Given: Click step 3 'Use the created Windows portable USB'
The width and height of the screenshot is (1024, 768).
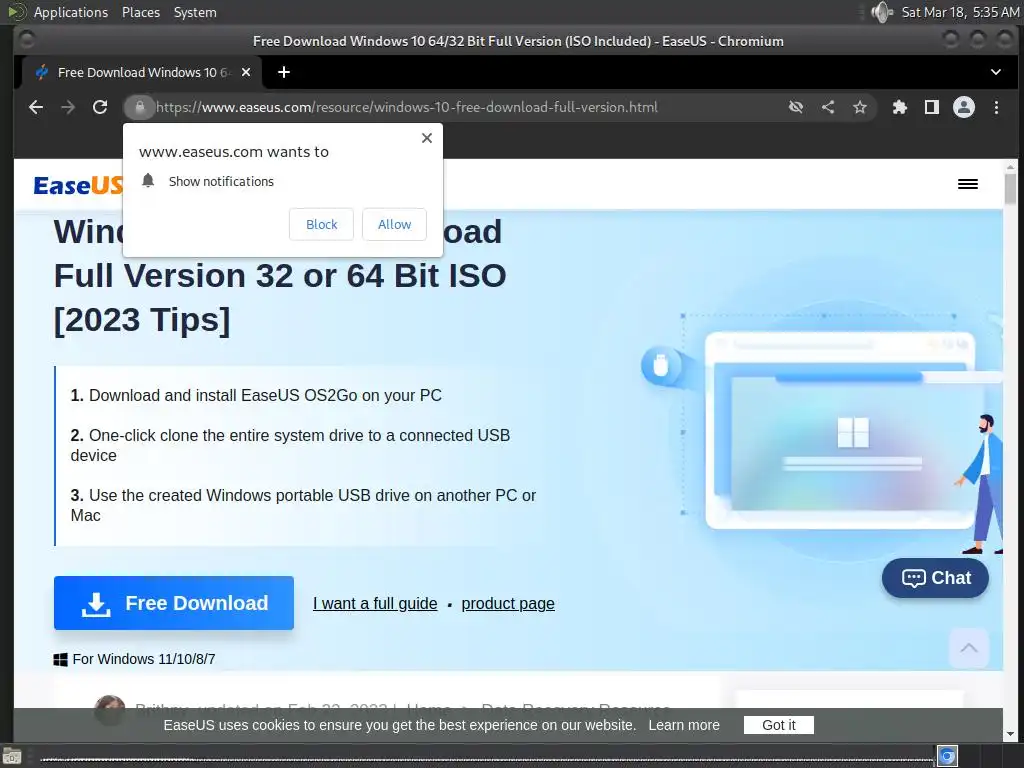Looking at the screenshot, I should pos(303,505).
